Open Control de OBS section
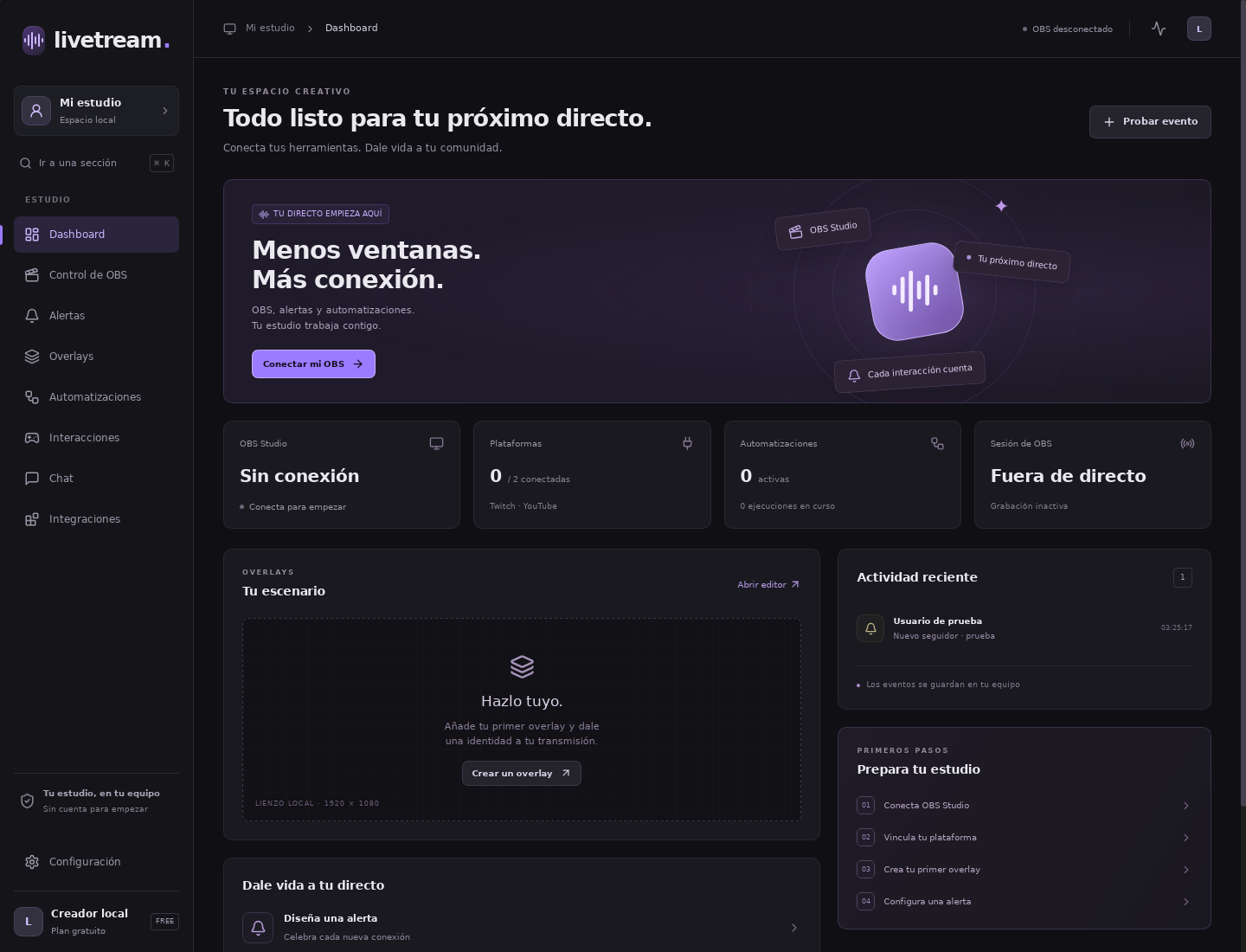 click(x=96, y=275)
